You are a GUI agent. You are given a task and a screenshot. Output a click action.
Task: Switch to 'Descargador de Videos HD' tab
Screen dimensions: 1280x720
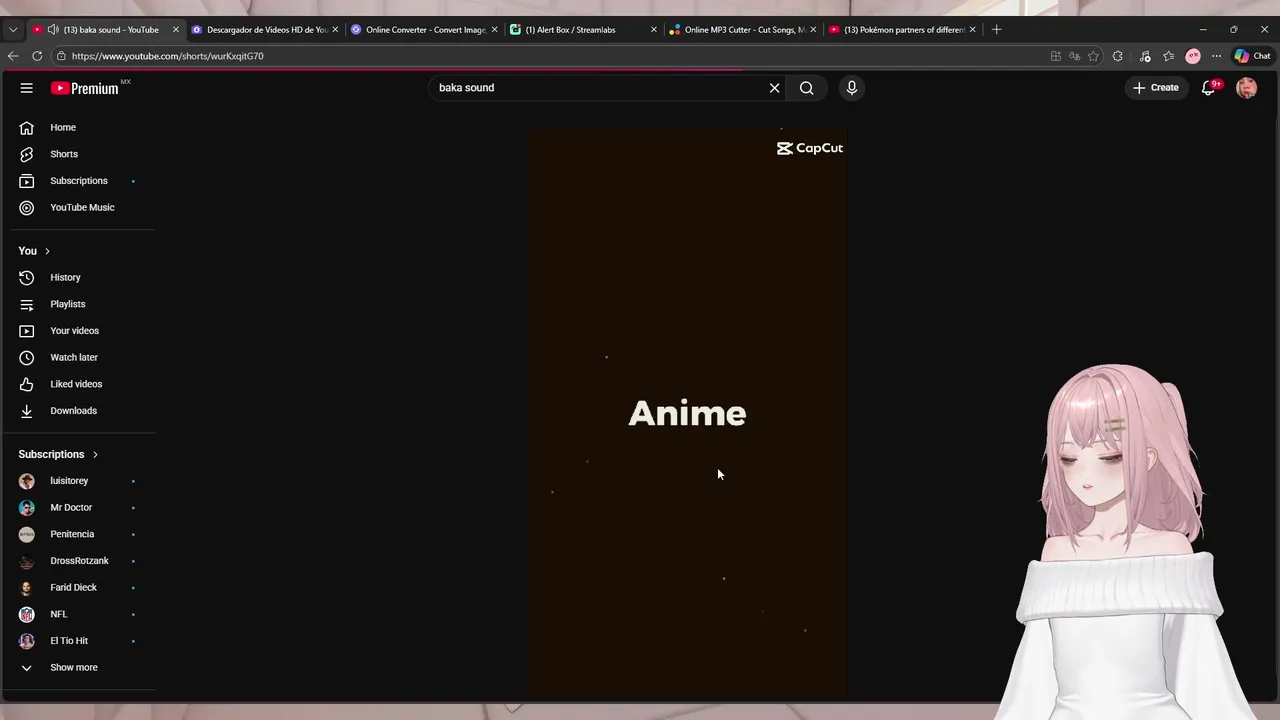click(x=266, y=30)
